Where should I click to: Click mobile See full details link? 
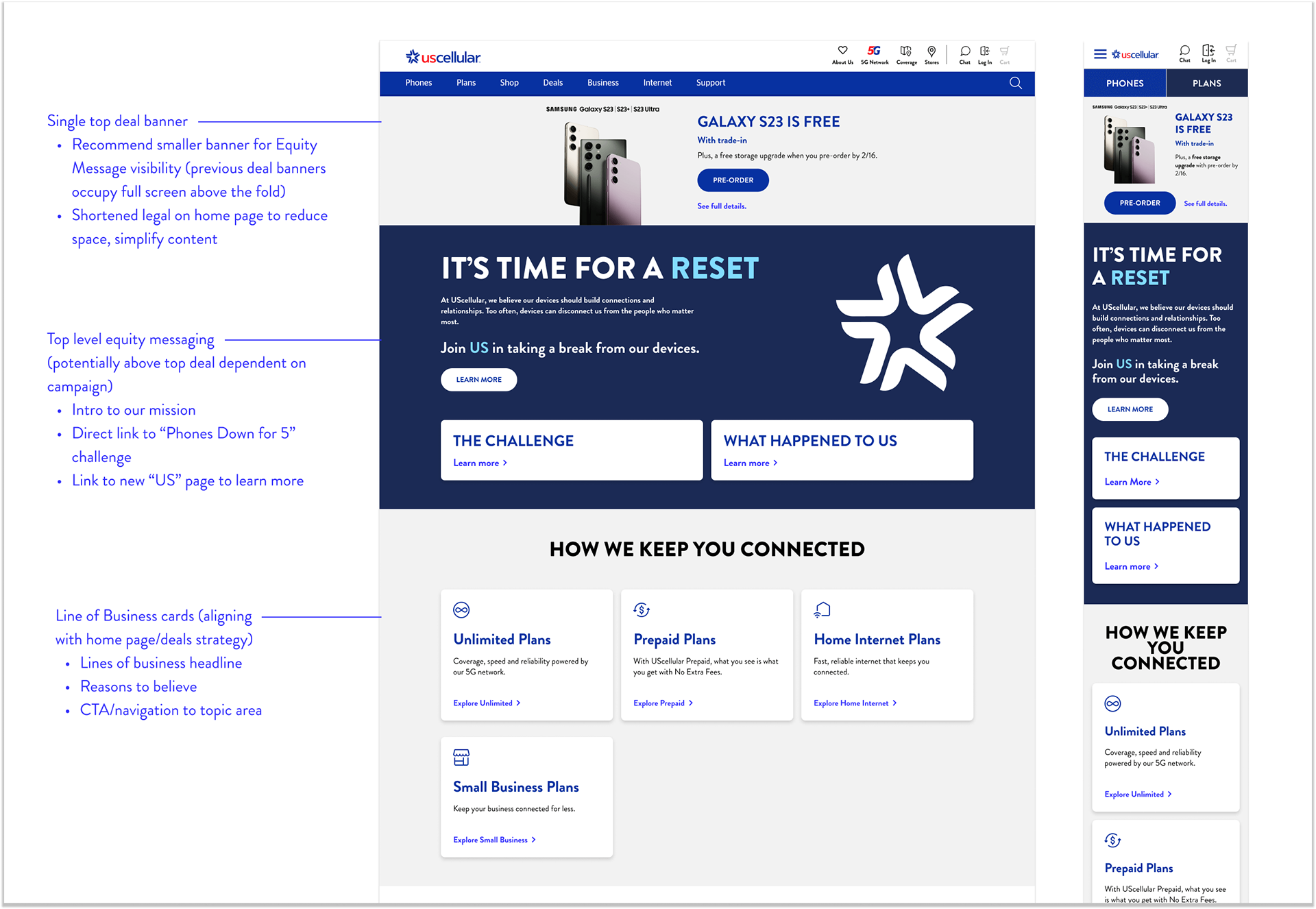[1206, 204]
